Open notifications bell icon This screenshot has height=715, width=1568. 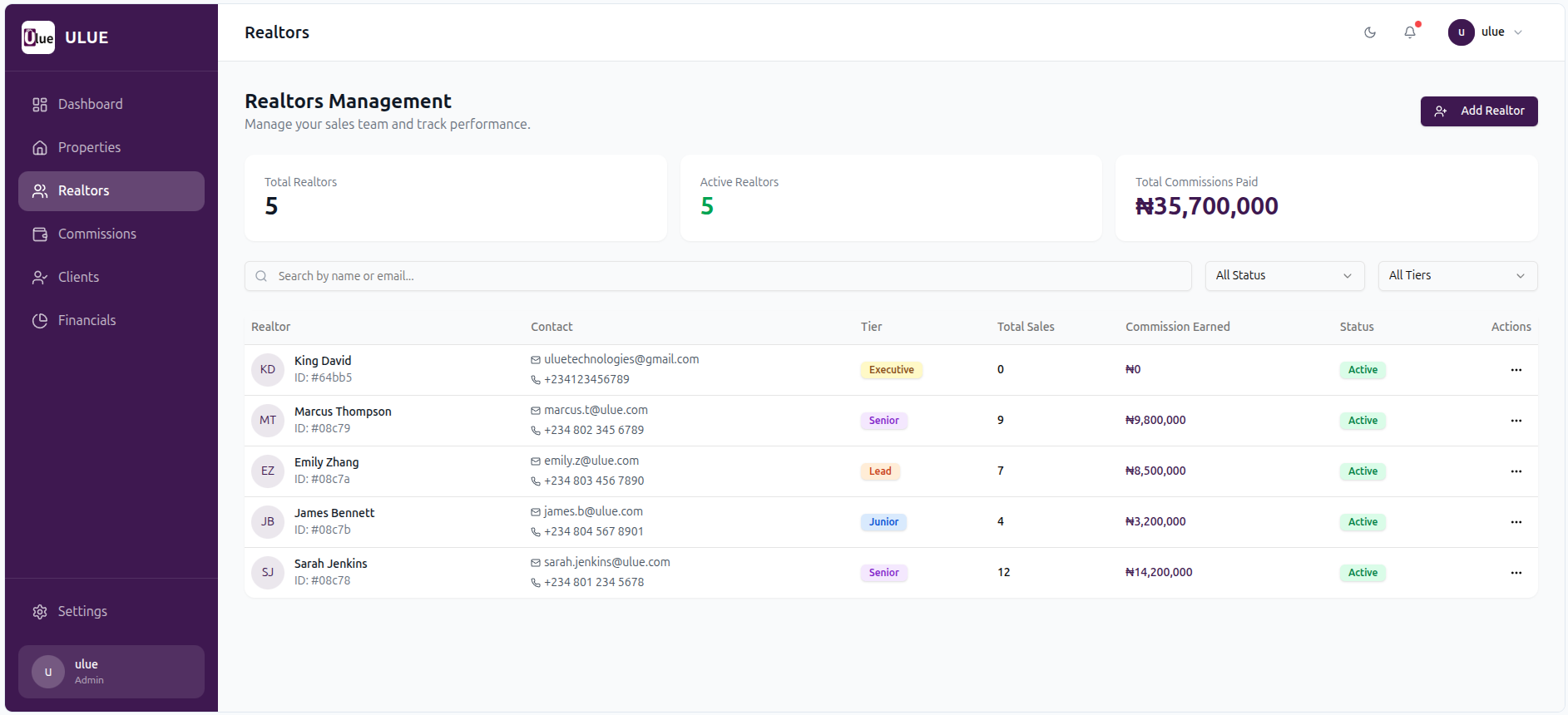[x=1410, y=32]
